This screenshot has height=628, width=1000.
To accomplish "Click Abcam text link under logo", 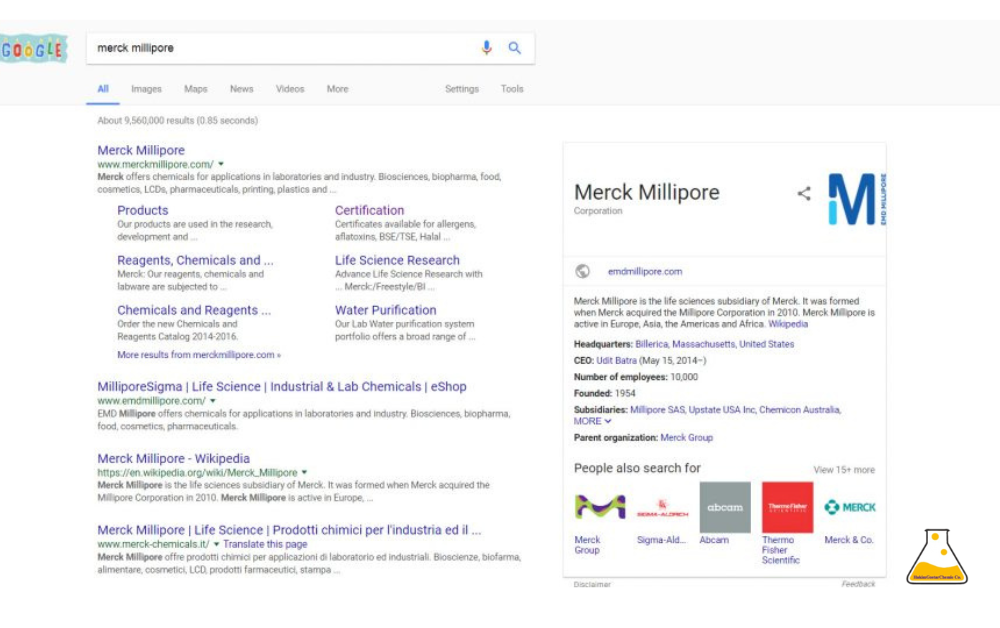I will (x=714, y=539).
